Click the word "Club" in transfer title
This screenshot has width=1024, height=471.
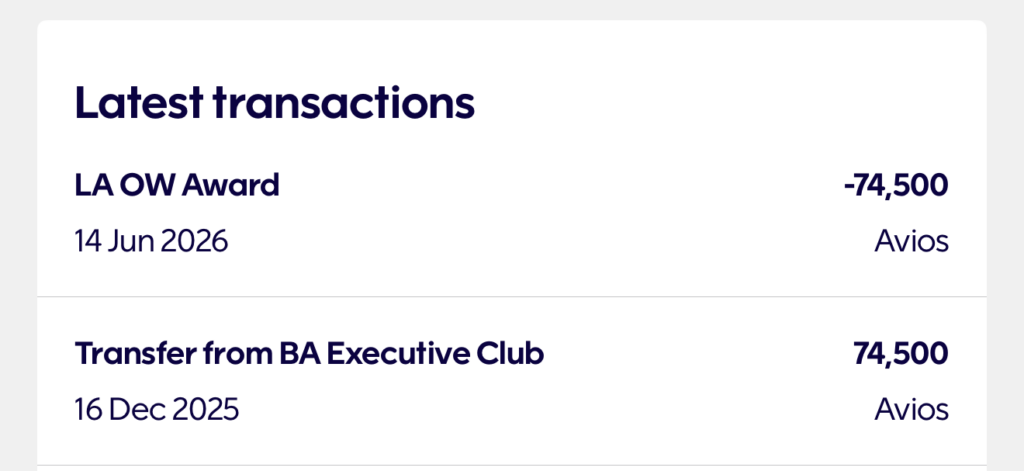[x=514, y=353]
